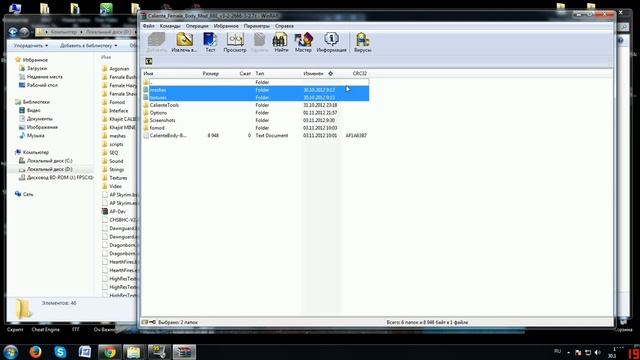Sort archive list by Размер column

tap(211, 73)
